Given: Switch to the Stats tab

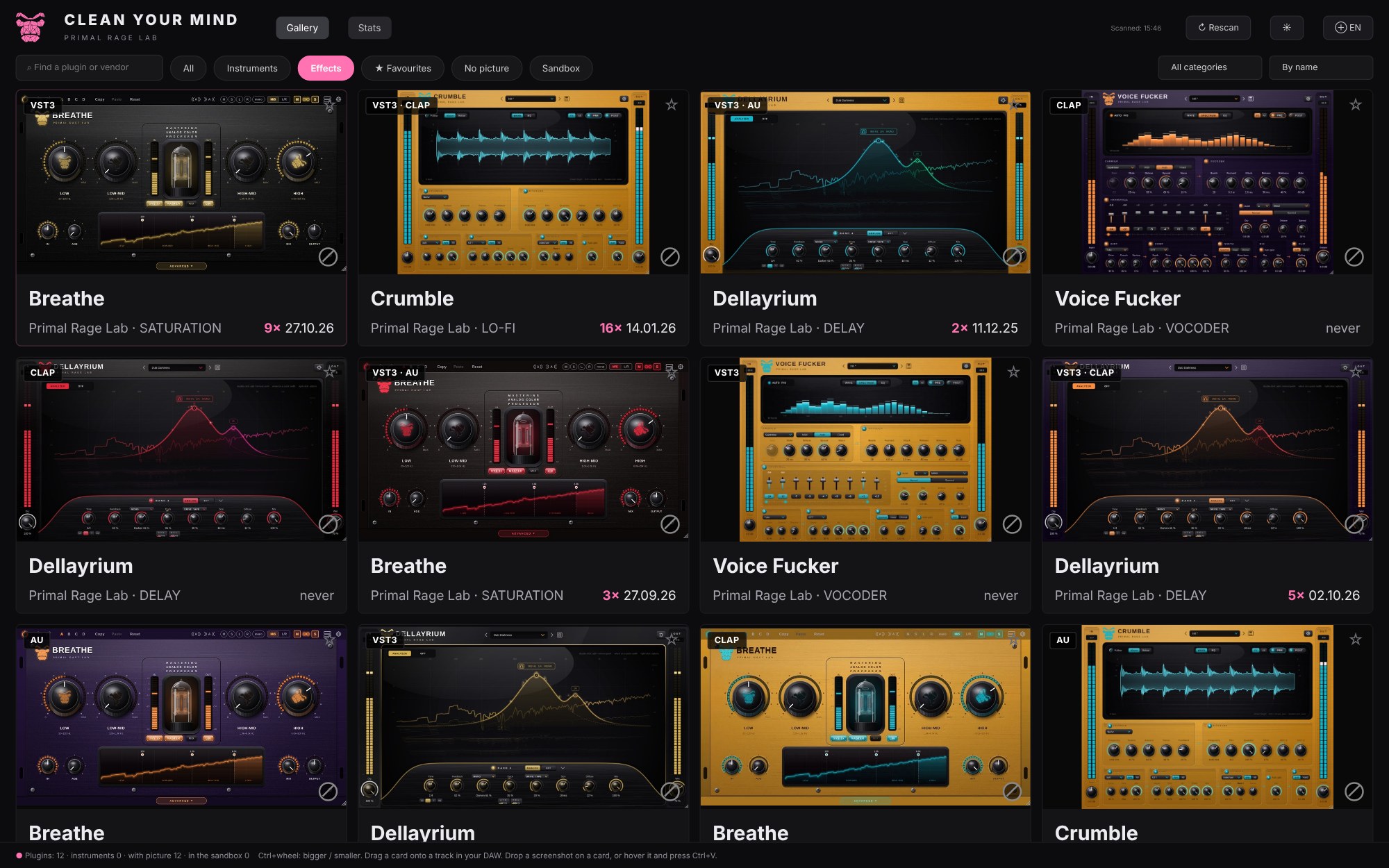Looking at the screenshot, I should [369, 28].
